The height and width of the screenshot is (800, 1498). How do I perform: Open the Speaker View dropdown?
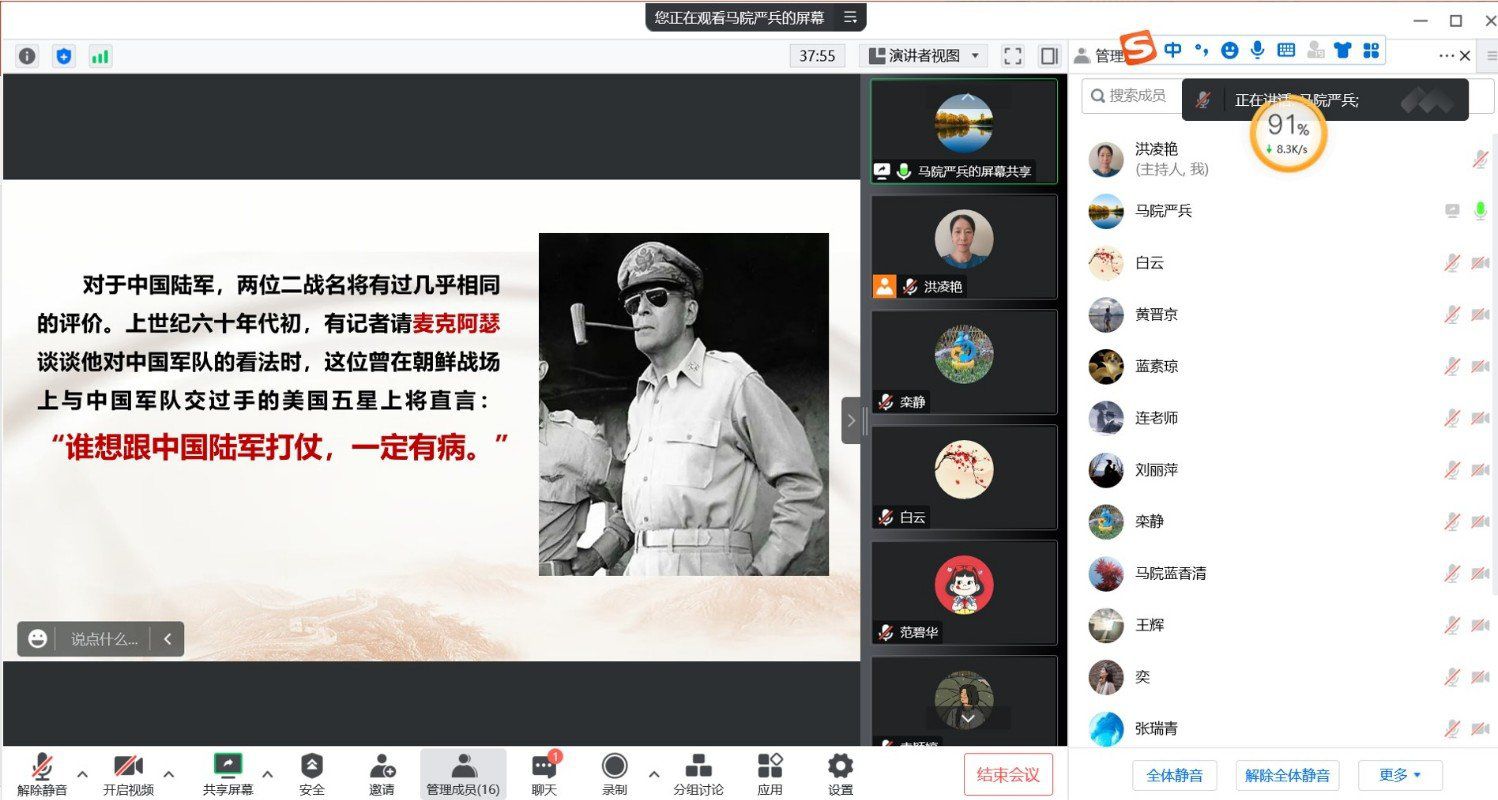tap(924, 56)
